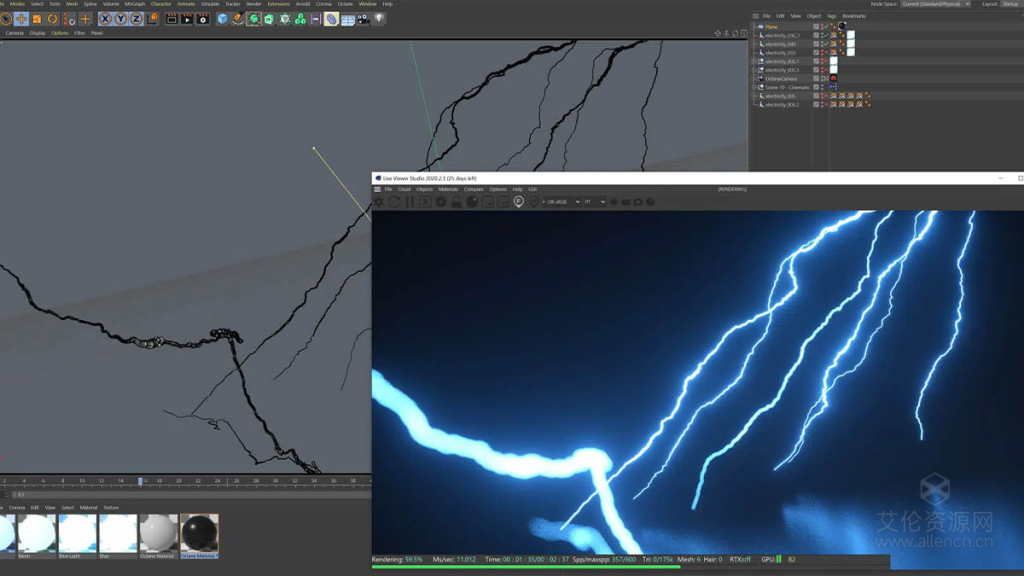Viewport: 1024px width, 576px height.
Task: Toggle layer checkbox for Plane
Action: 816,27
